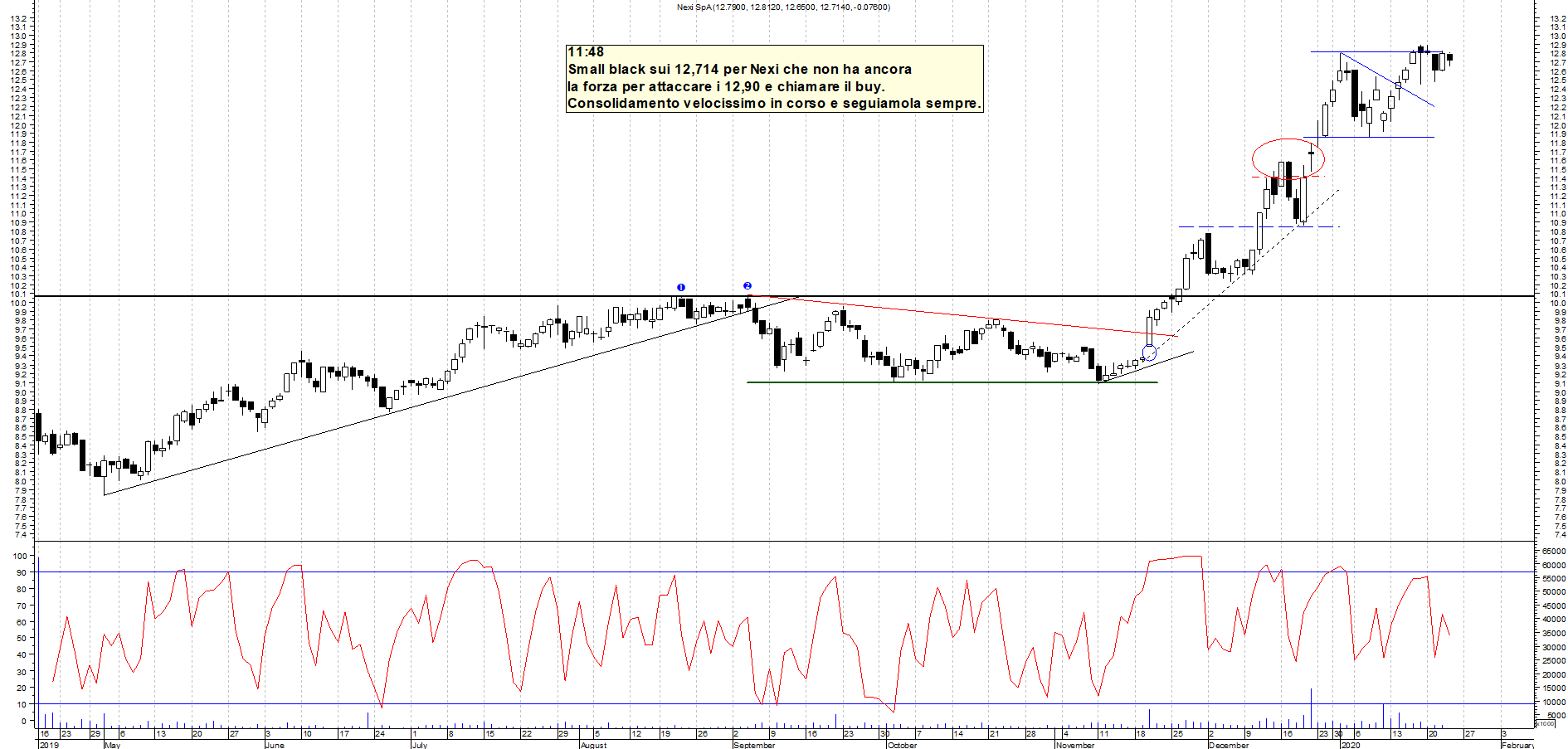Click the 50 level on oscillator axis
This screenshot has height=749, width=1568.
coord(22,639)
